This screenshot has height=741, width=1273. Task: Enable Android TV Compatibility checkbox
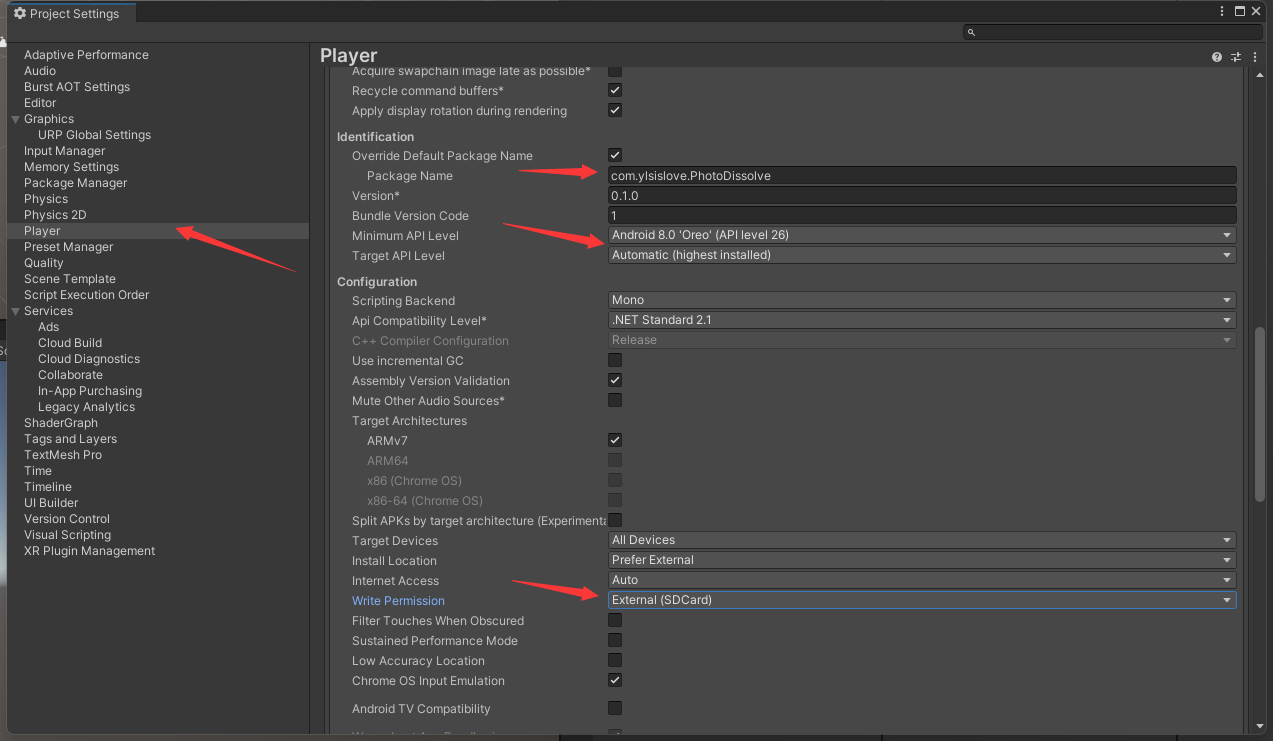click(615, 708)
